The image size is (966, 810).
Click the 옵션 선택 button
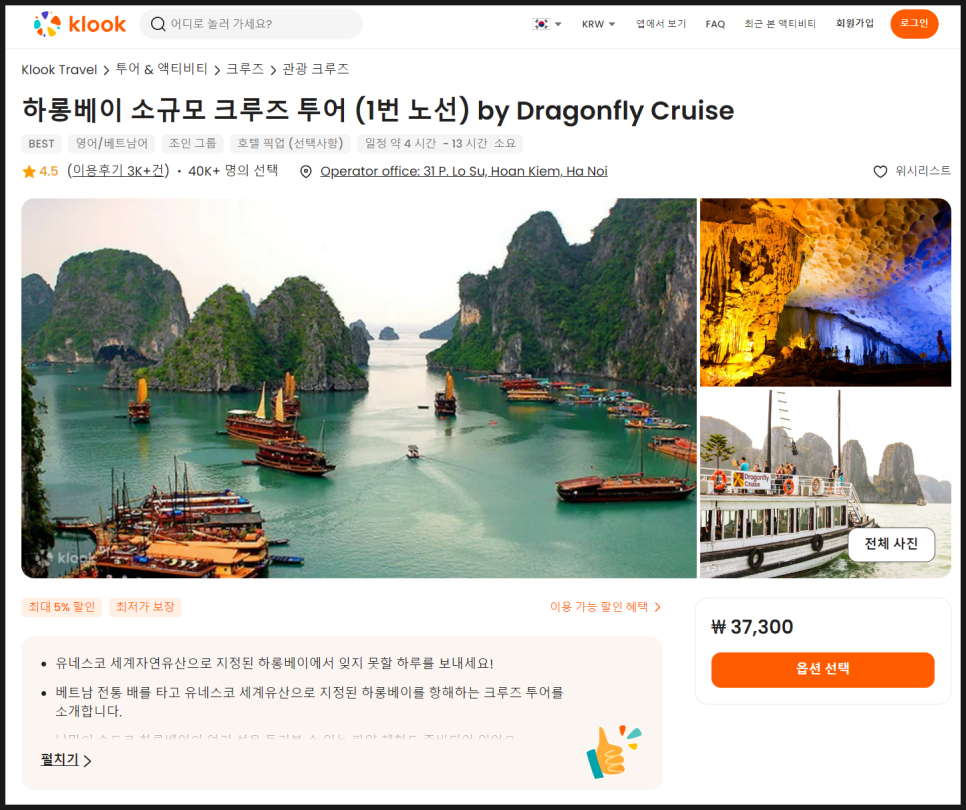[822, 670]
